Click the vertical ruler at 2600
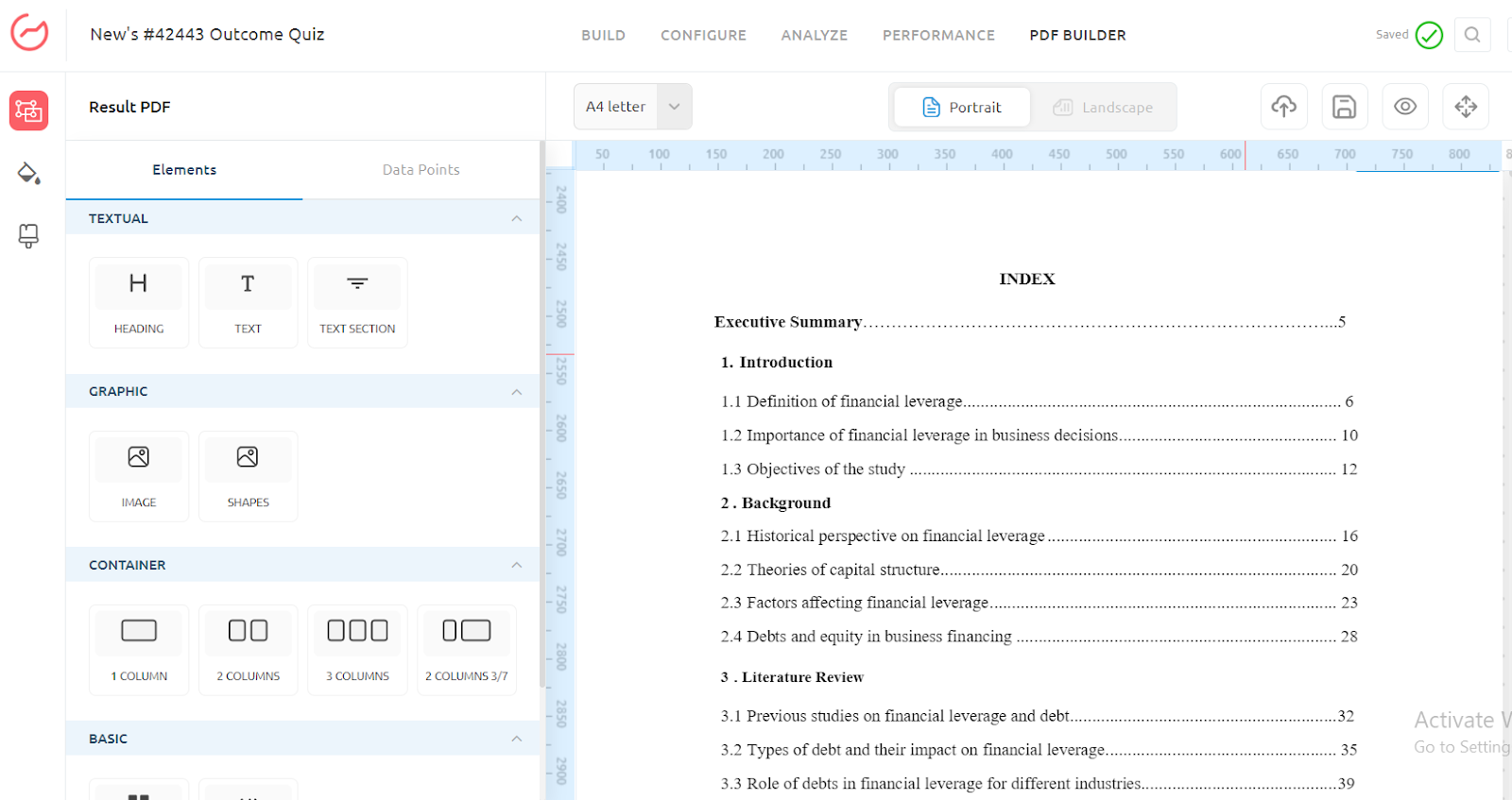 561,428
